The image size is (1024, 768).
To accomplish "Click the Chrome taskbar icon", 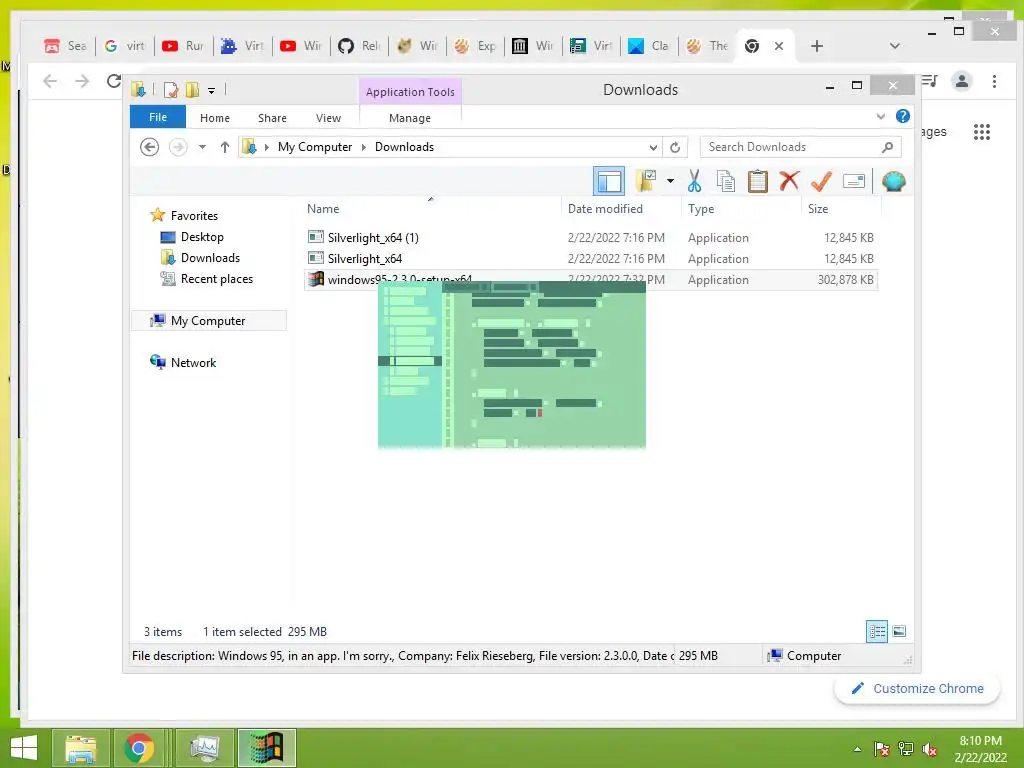I will click(138, 748).
